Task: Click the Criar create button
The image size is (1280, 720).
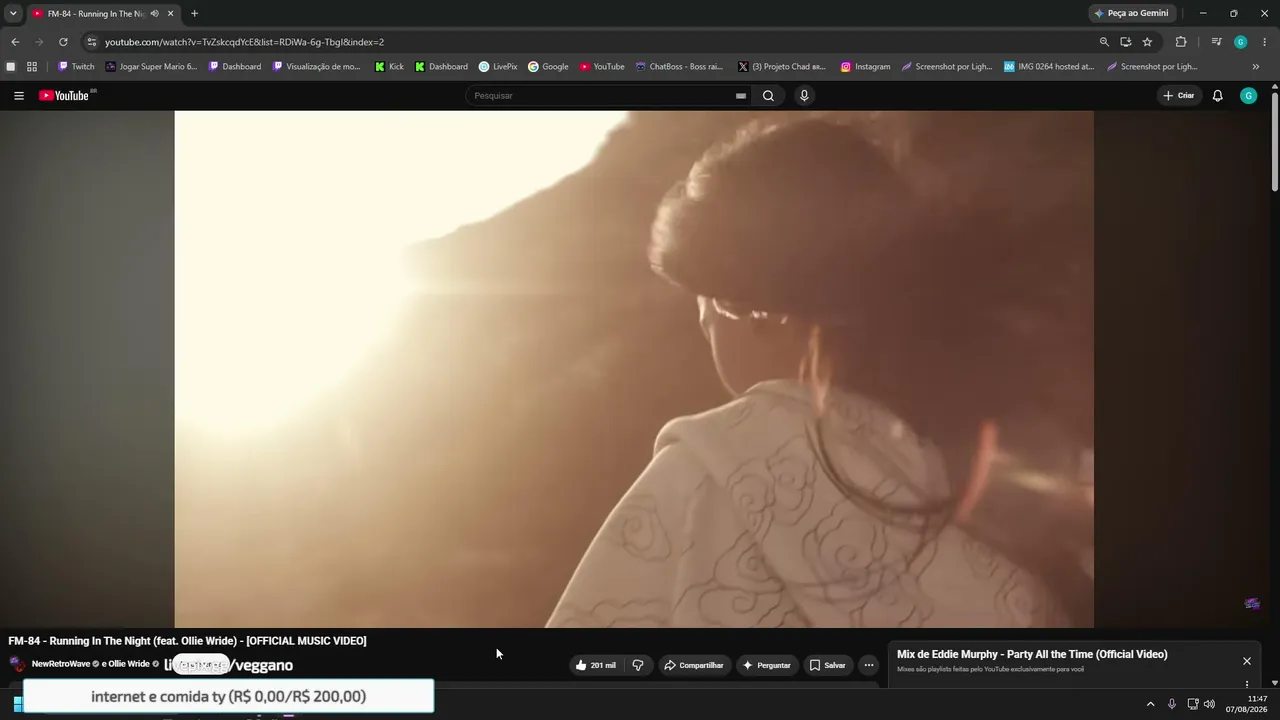Action: click(1179, 96)
